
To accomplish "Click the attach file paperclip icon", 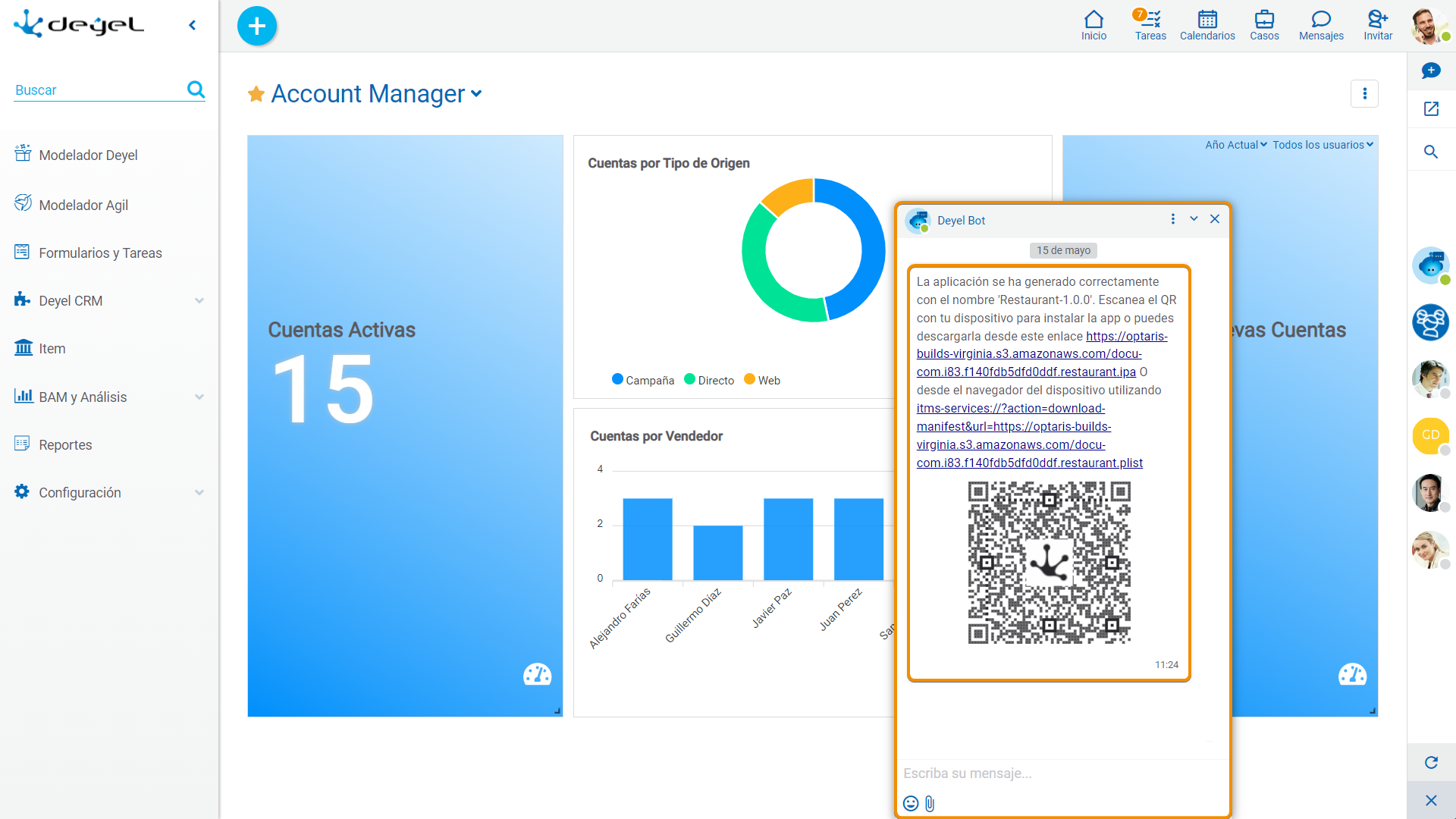I will pyautogui.click(x=930, y=804).
